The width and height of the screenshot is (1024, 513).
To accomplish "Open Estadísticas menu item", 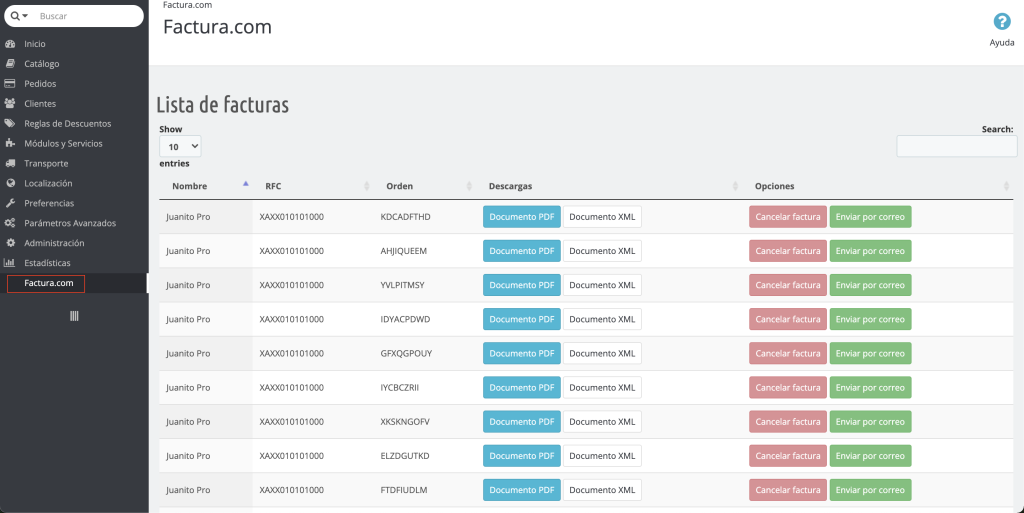I will coord(47,263).
